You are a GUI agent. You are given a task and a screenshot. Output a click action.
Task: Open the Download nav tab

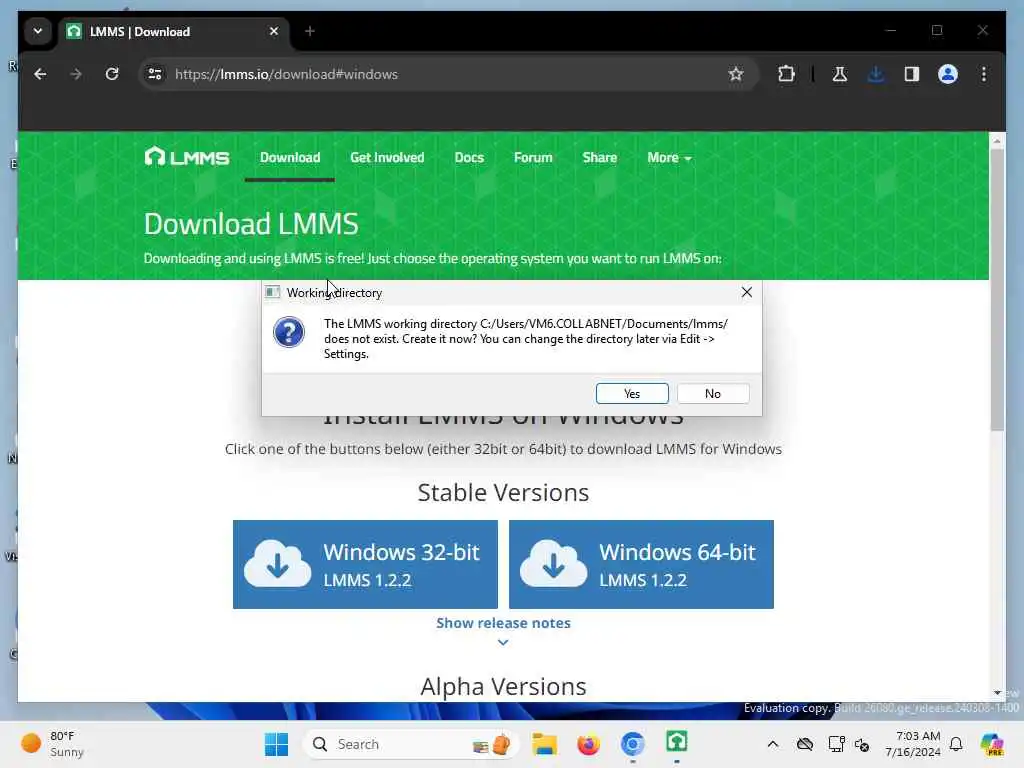(290, 157)
